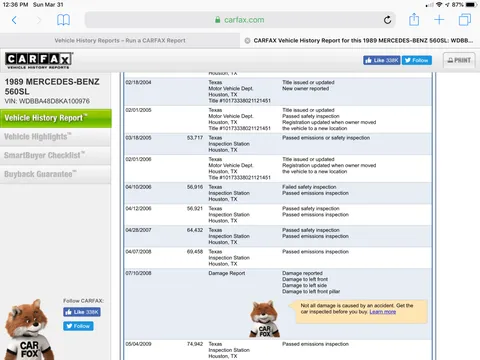Switch to Vehicle History Reports tab
Screen dimensions: 480x360
120,40
